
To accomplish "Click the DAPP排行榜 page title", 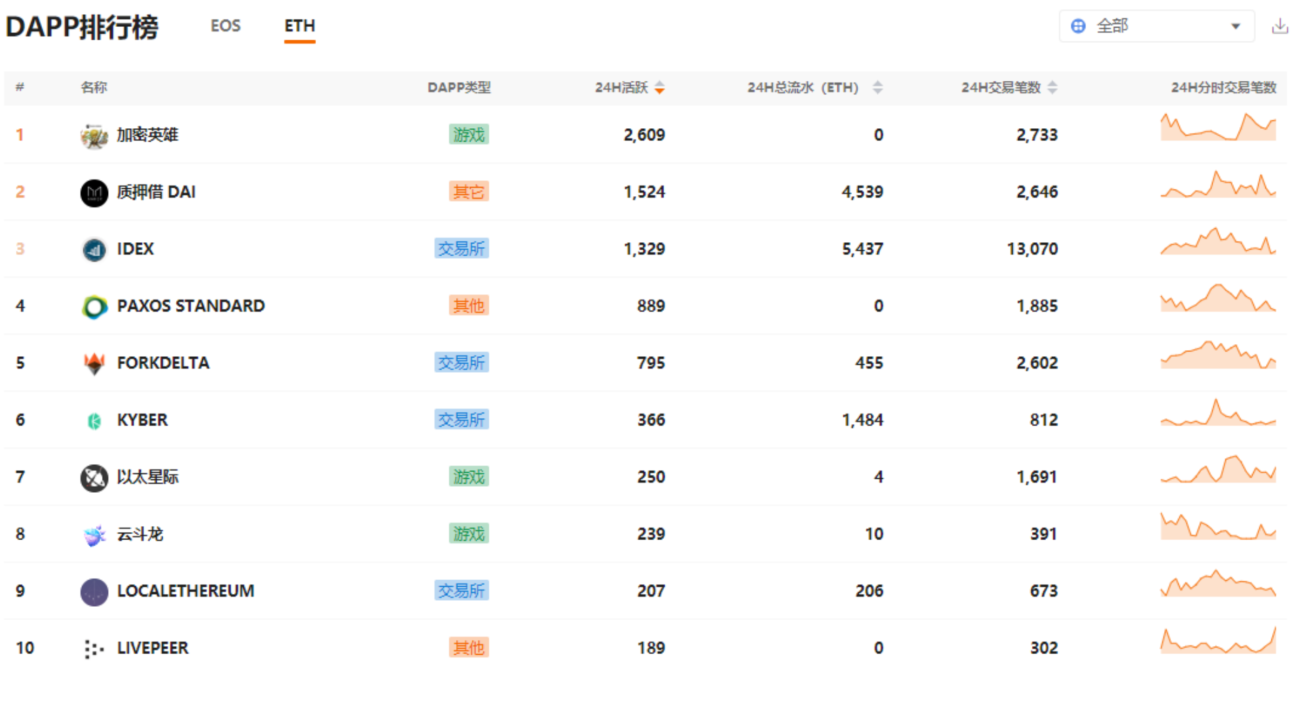I will click(x=82, y=27).
